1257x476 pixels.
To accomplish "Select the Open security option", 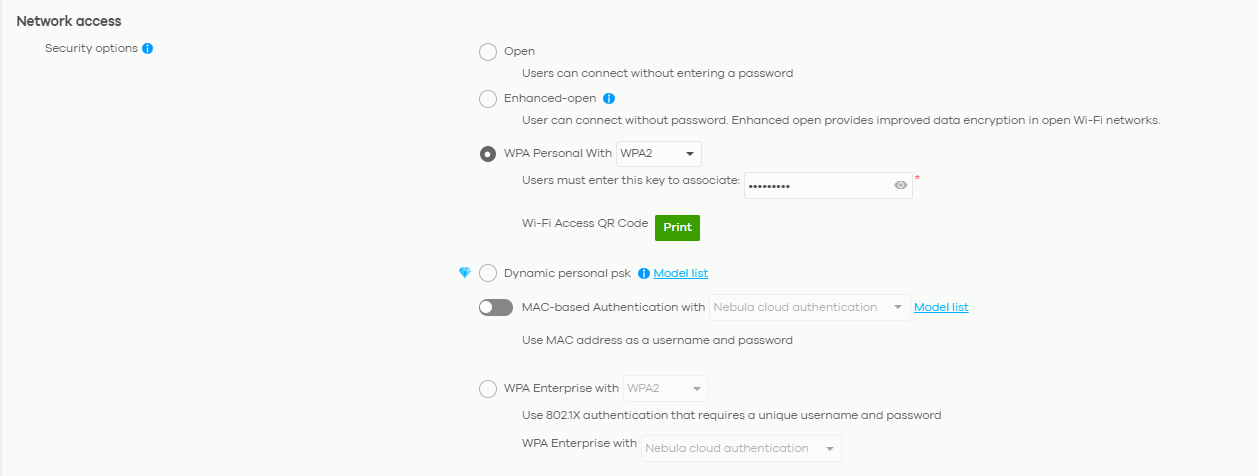I will [488, 52].
